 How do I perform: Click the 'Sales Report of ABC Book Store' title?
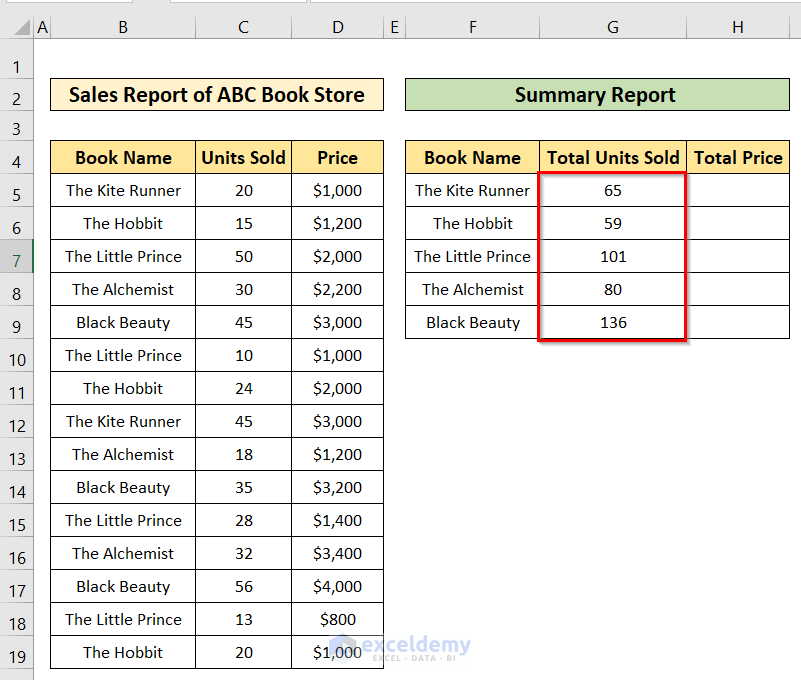tap(216, 95)
